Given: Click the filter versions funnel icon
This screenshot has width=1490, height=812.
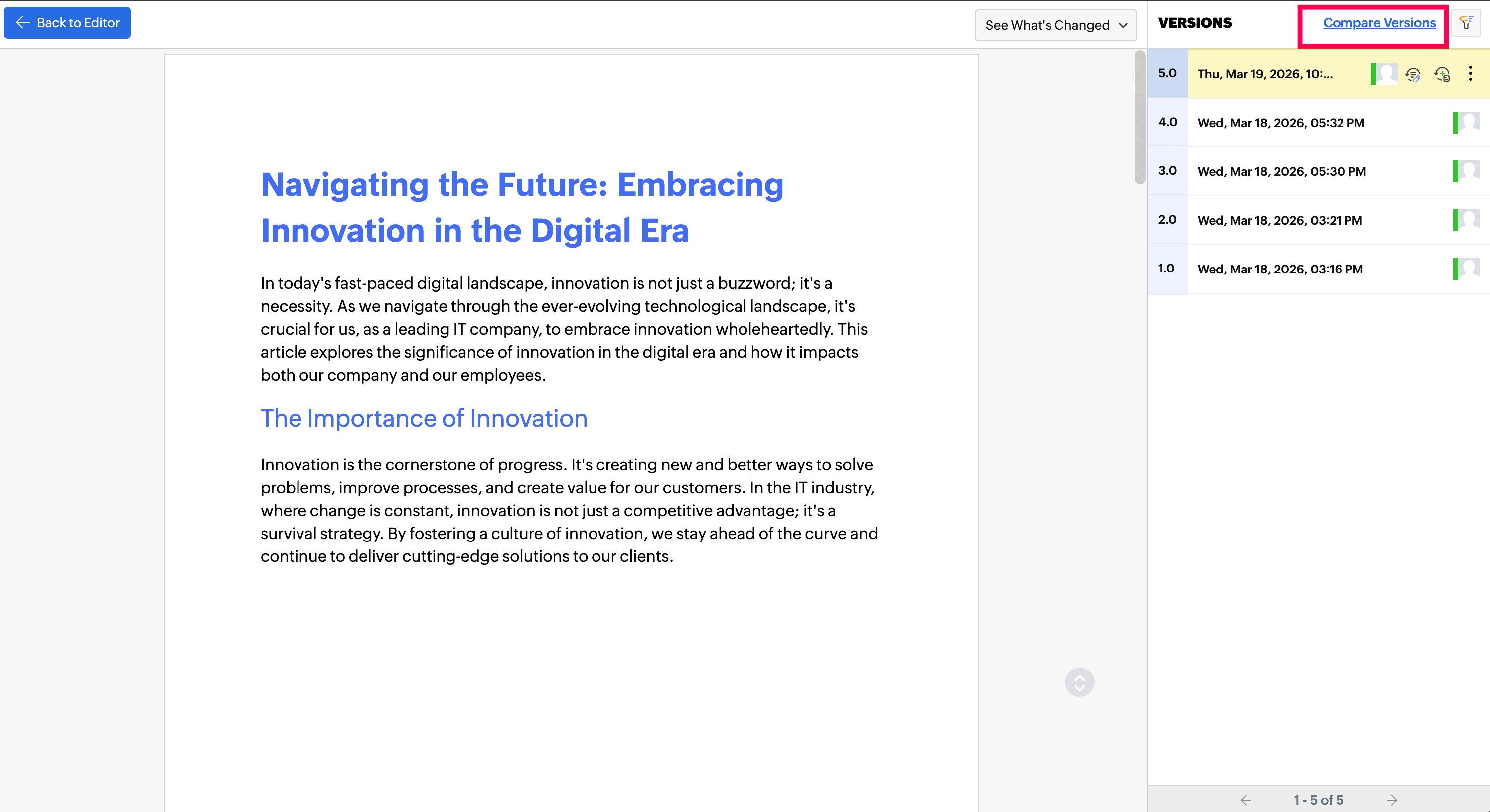Looking at the screenshot, I should pyautogui.click(x=1466, y=23).
